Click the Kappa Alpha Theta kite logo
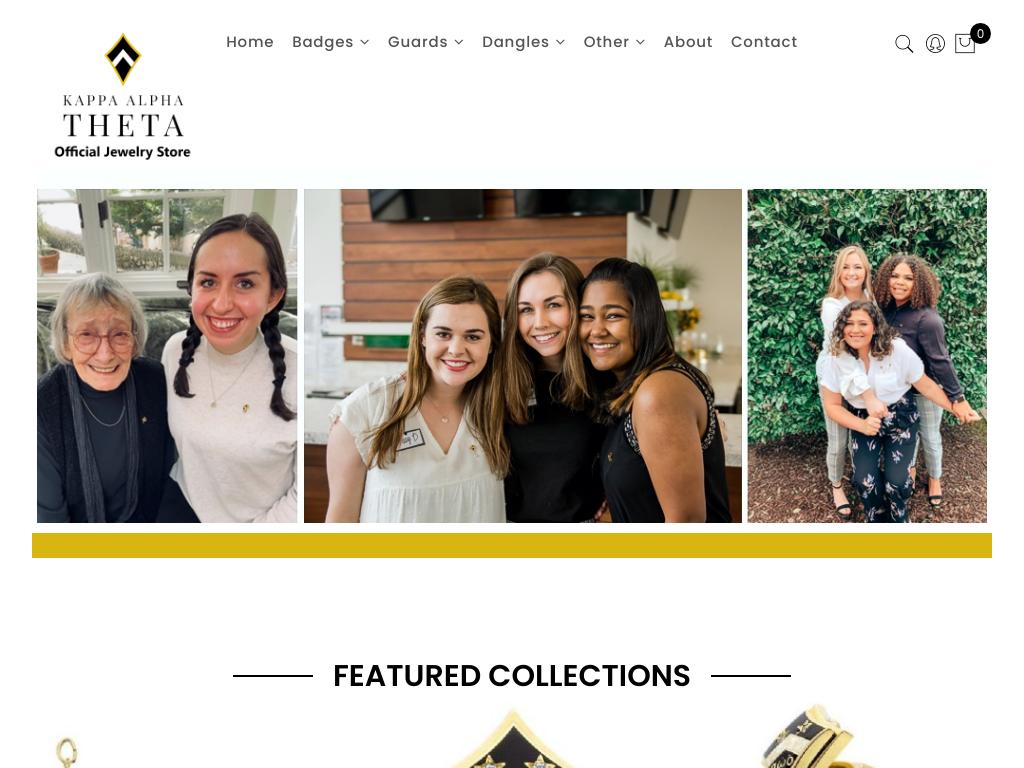Image resolution: width=1024 pixels, height=768 pixels. (x=123, y=59)
